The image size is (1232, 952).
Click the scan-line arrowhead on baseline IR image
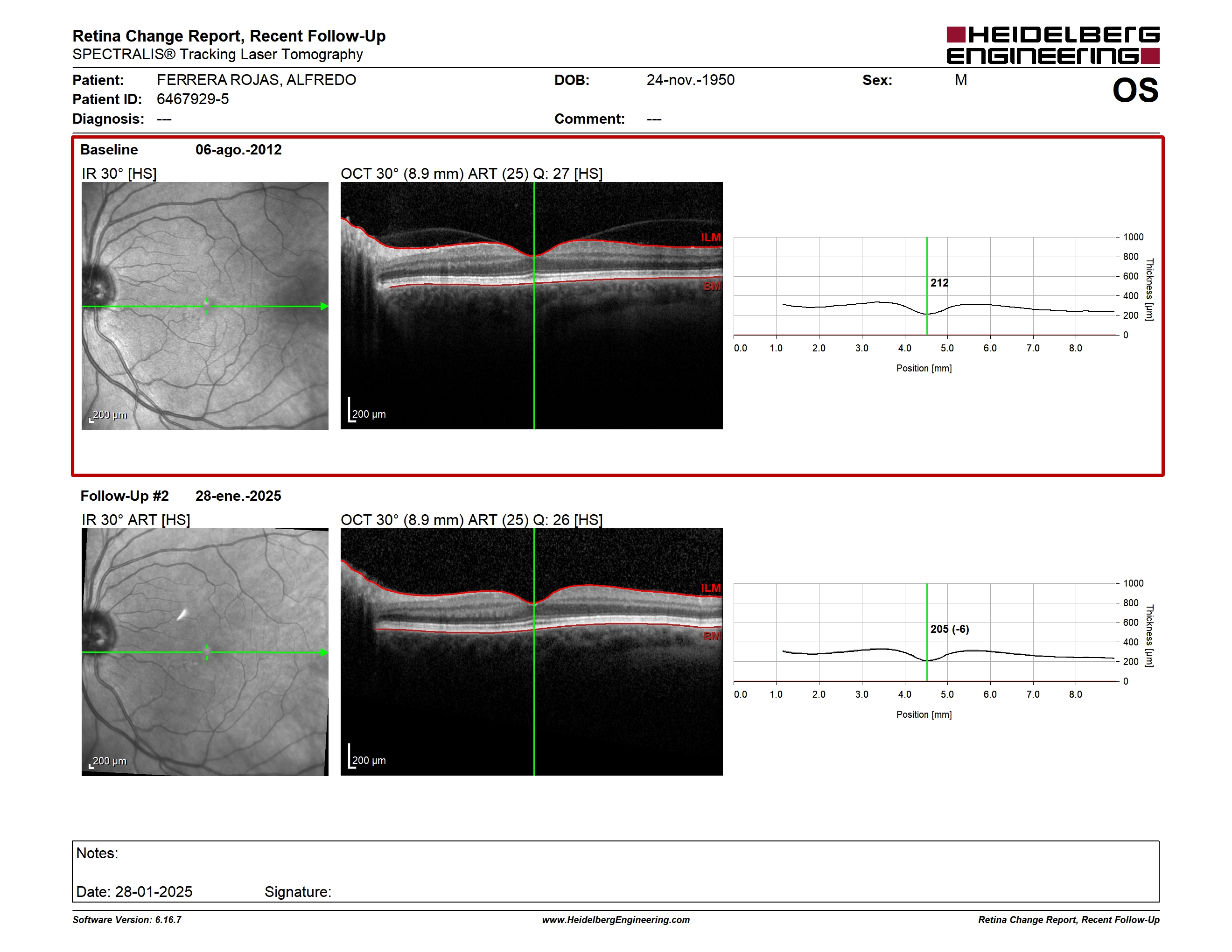coord(324,306)
